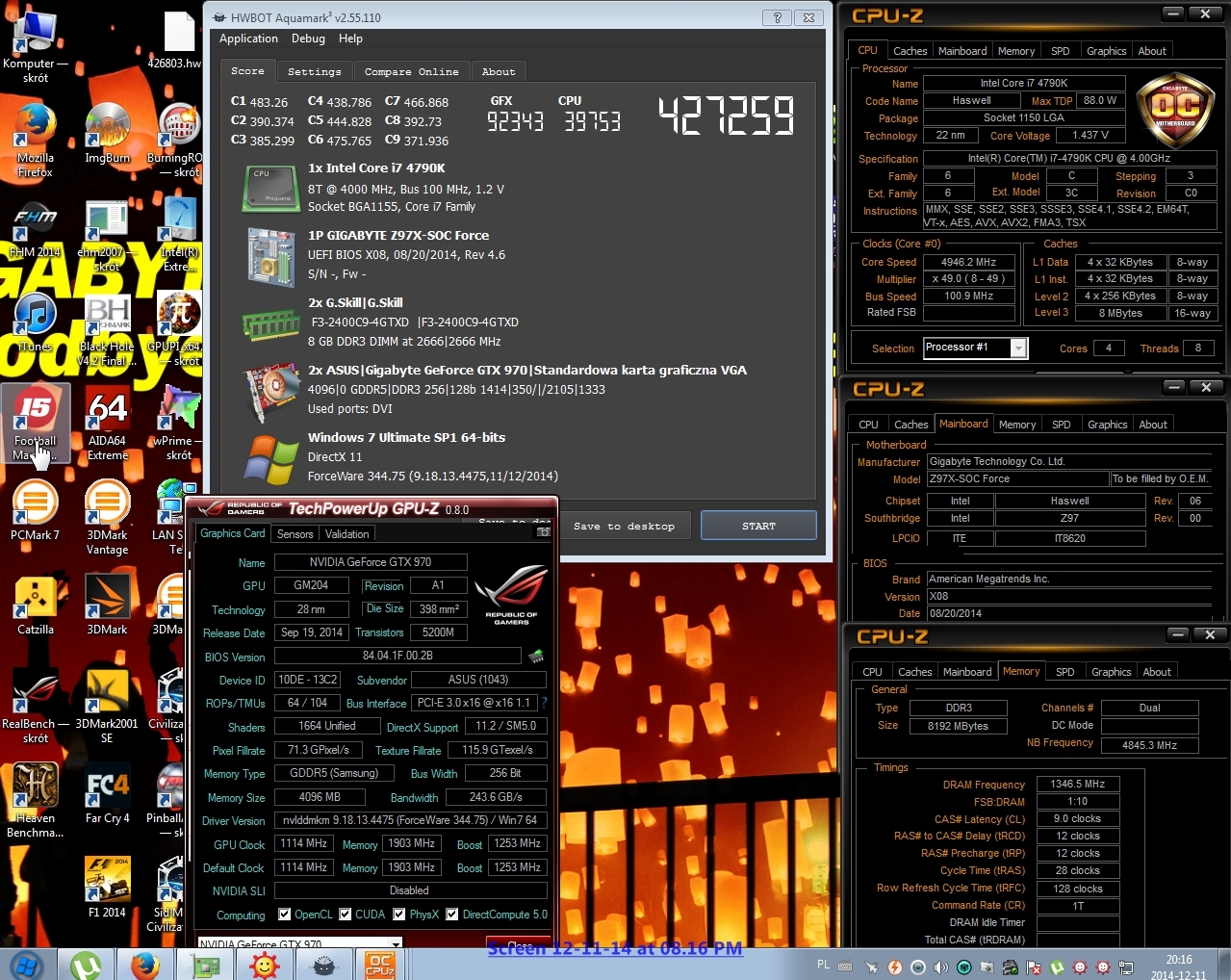1231x980 pixels.
Task: Open Black Hole benchmark desktop icon
Action: point(107,329)
